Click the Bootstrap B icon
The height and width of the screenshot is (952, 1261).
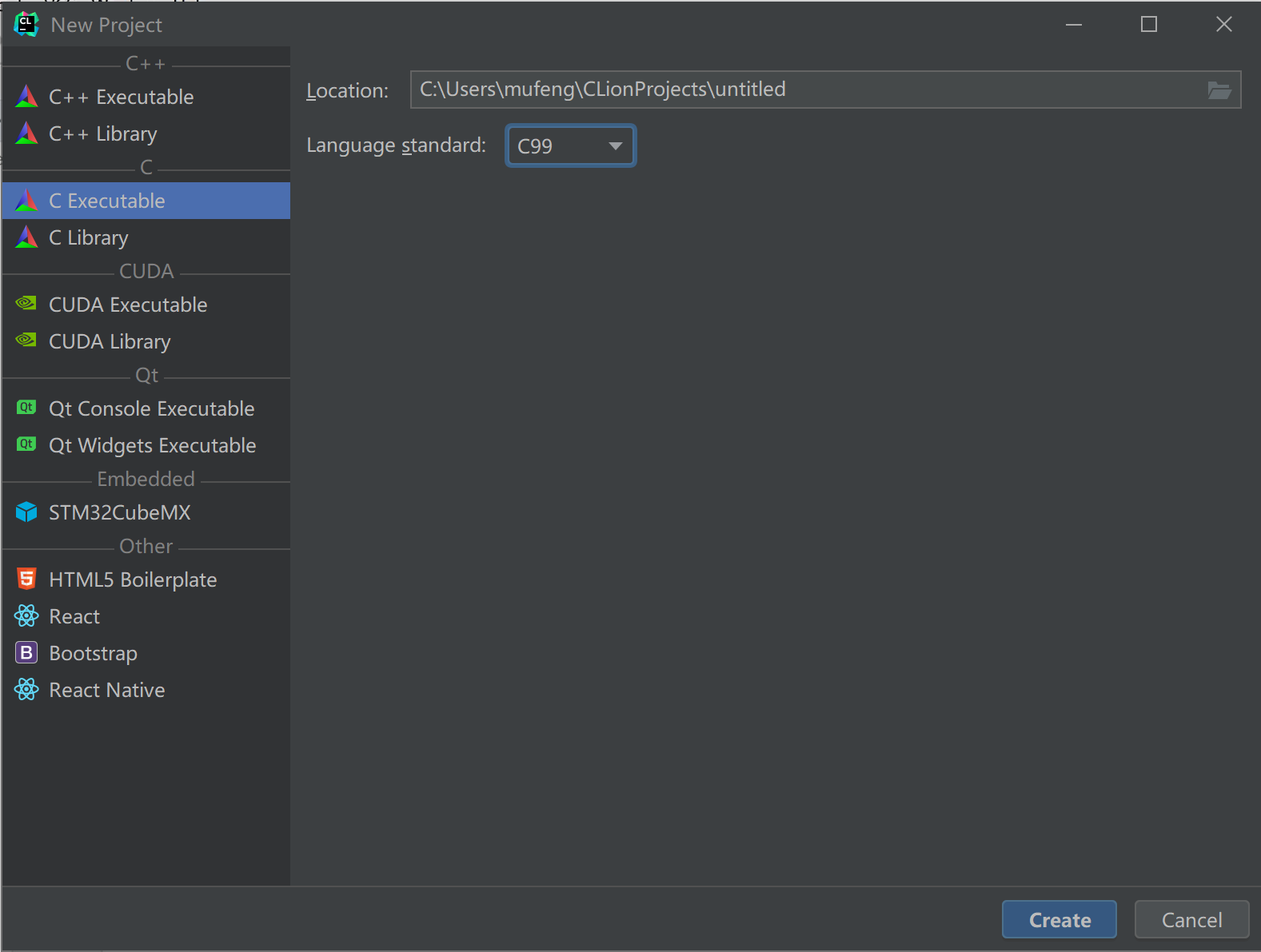coord(26,653)
